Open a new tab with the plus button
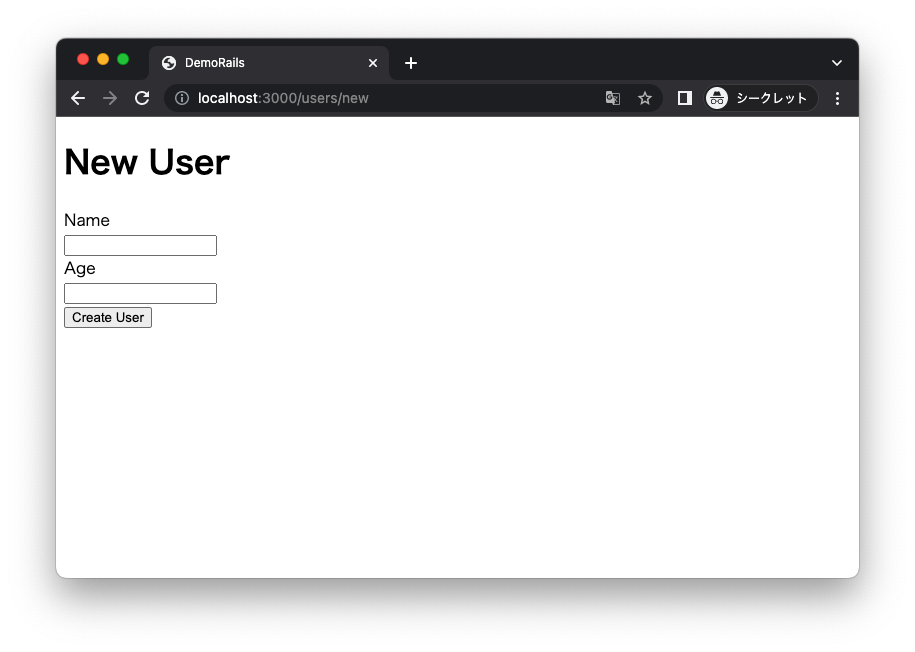 pyautogui.click(x=410, y=62)
